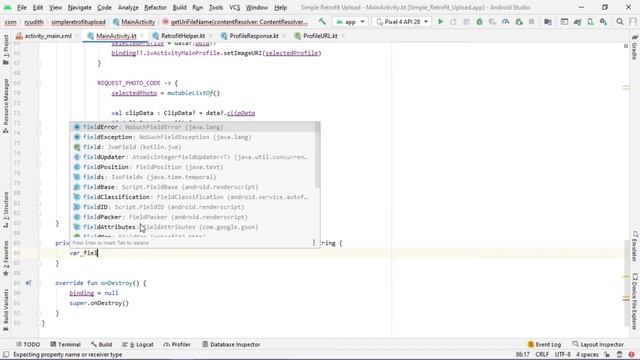Click the simpleretrofitupload breadcrumb
Screen dimensions: 640x360
point(78,22)
